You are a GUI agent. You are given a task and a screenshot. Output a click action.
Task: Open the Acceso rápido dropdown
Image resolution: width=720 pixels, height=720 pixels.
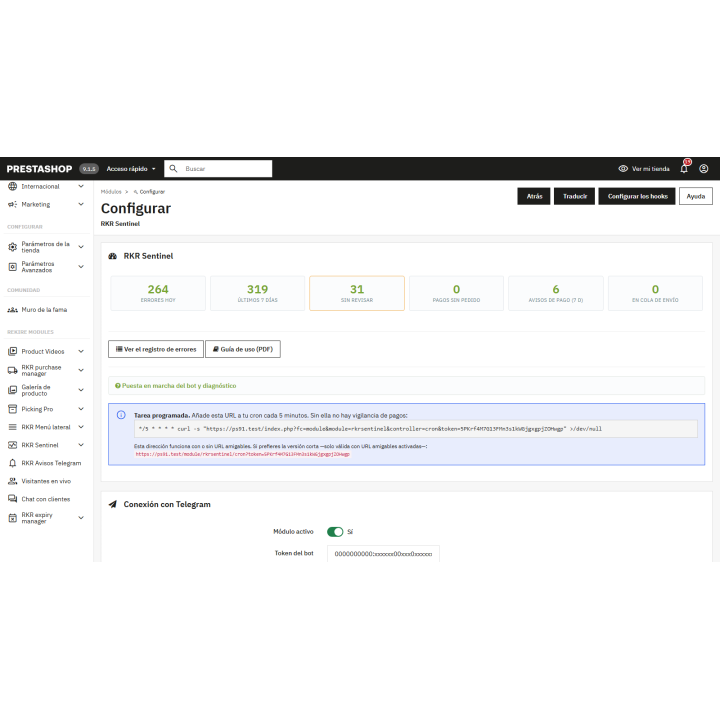pos(131,169)
